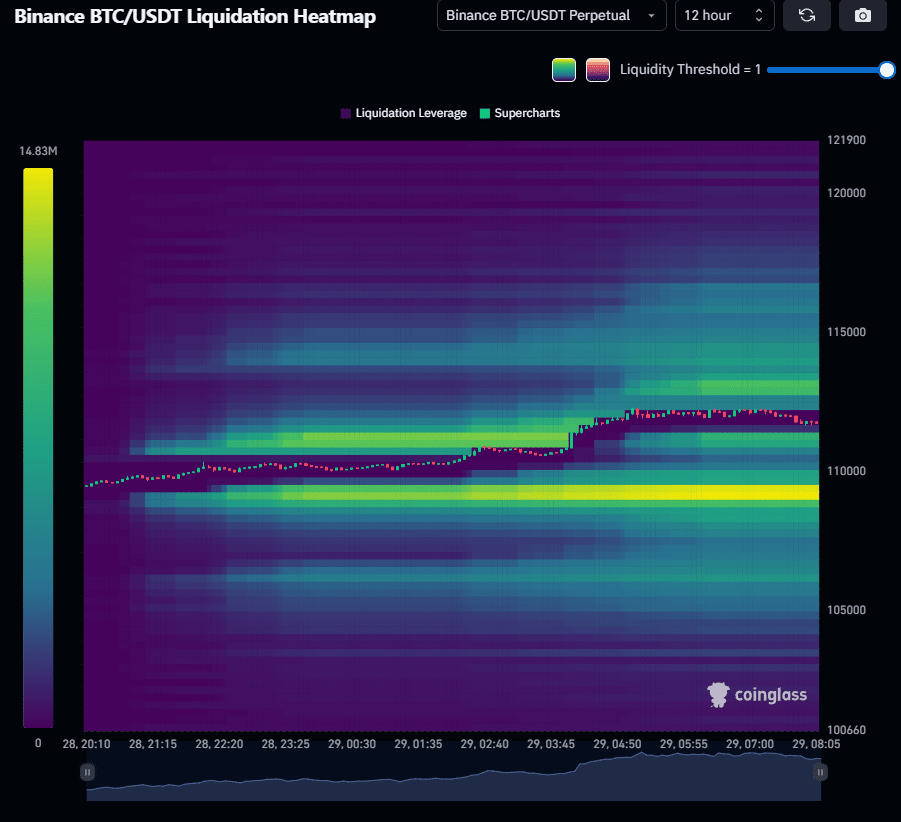Screen dimensions: 901x822
Task: Click the 110000 price axis label
Action: pyautogui.click(x=845, y=471)
